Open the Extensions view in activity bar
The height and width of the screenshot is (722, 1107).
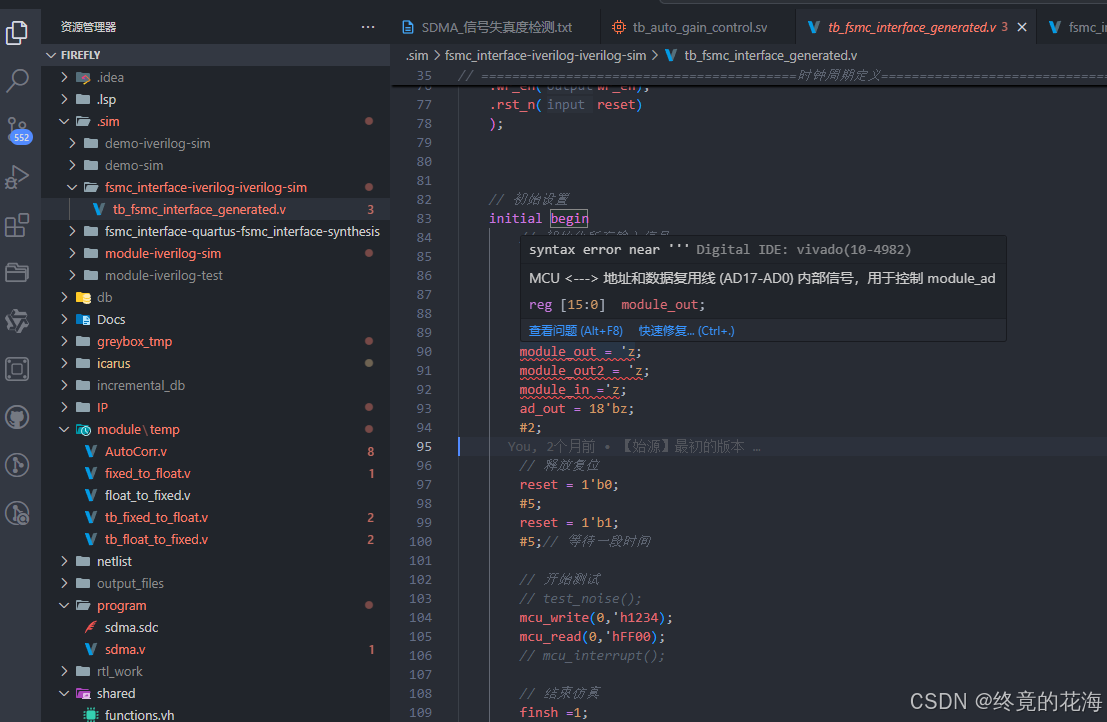point(17,225)
